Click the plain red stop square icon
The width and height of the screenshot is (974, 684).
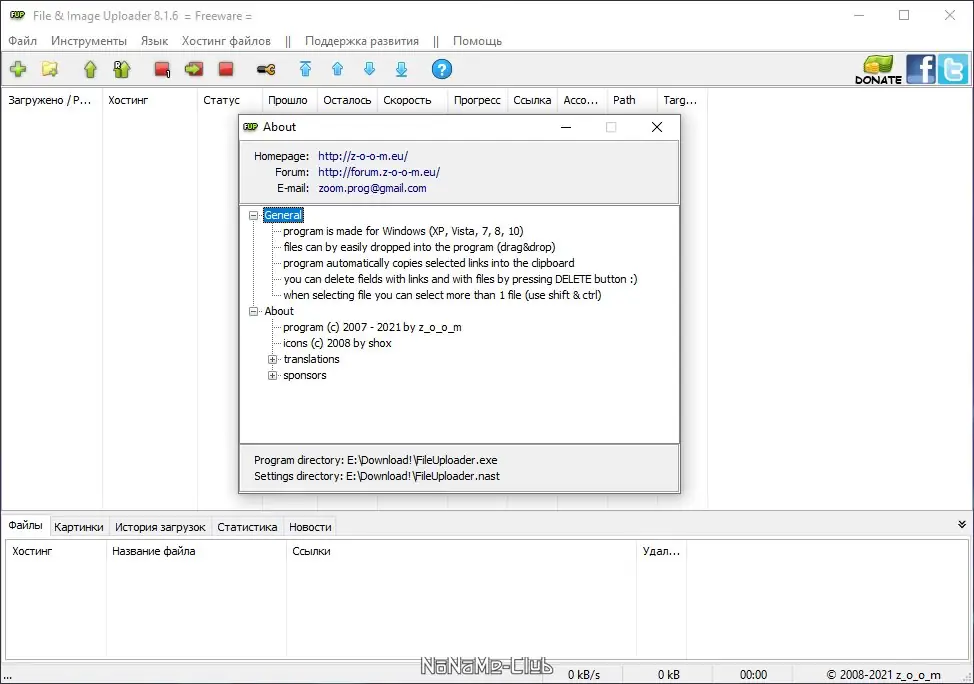point(226,69)
